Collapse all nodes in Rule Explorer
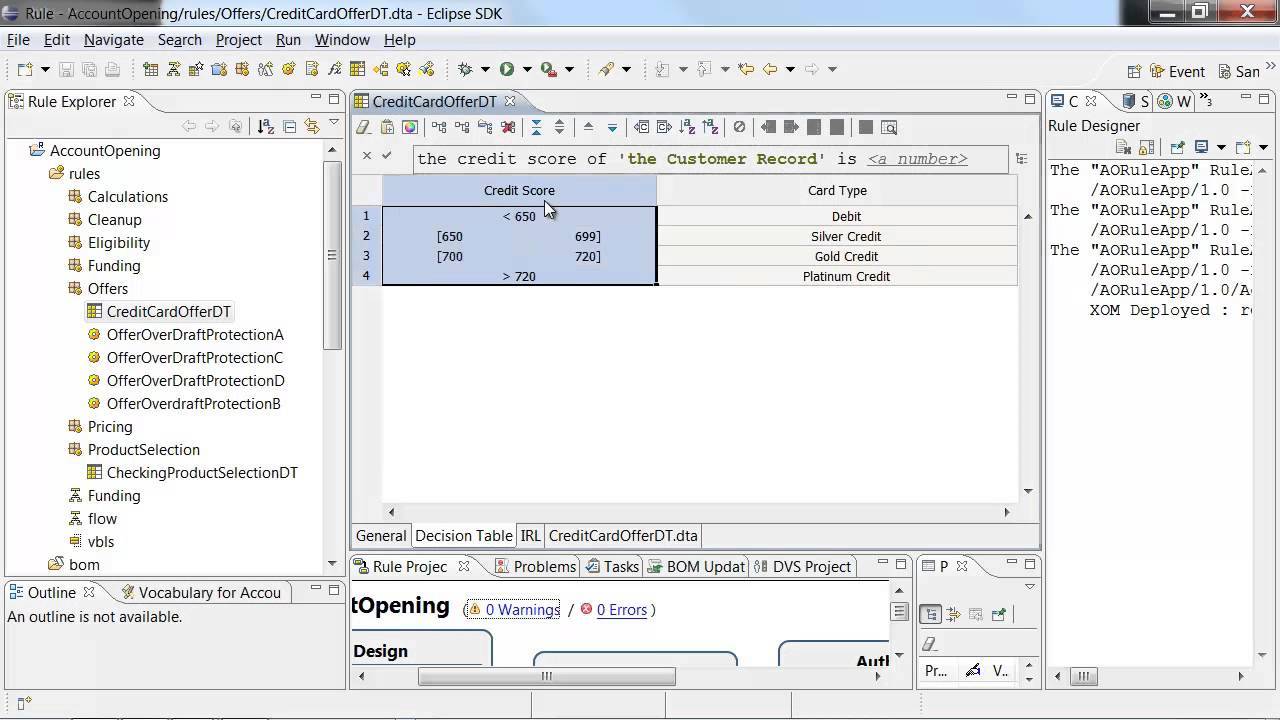This screenshot has height=720, width=1280. tap(290, 127)
